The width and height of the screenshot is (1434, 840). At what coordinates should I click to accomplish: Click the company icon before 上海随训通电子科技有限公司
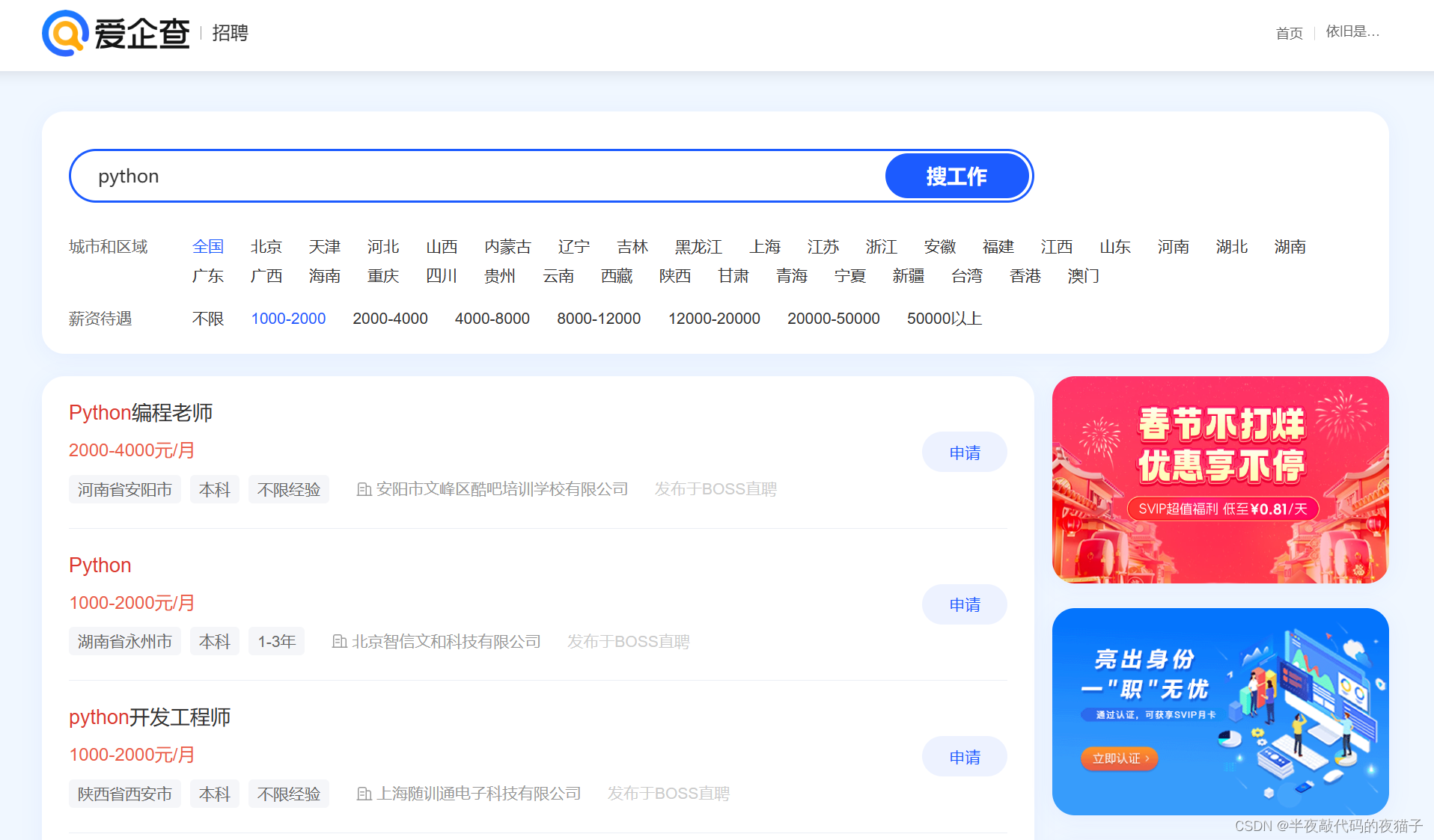click(364, 794)
